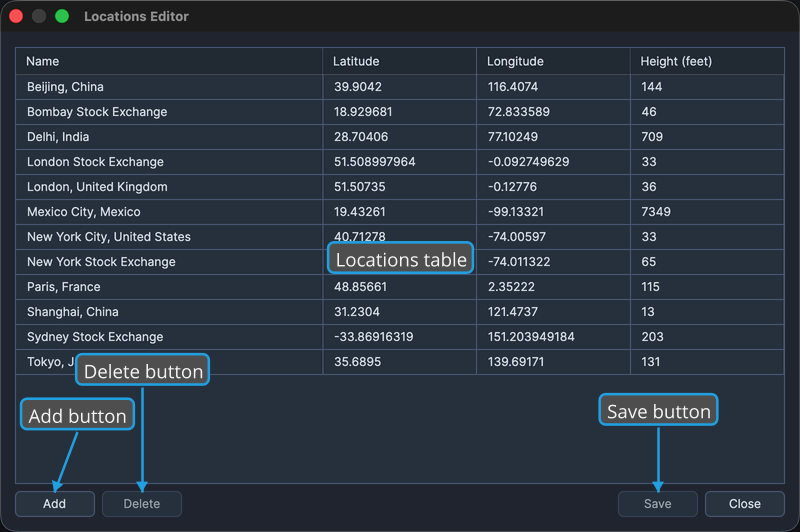The width and height of the screenshot is (800, 532).
Task: Click height value 203
Action: [x=653, y=337]
